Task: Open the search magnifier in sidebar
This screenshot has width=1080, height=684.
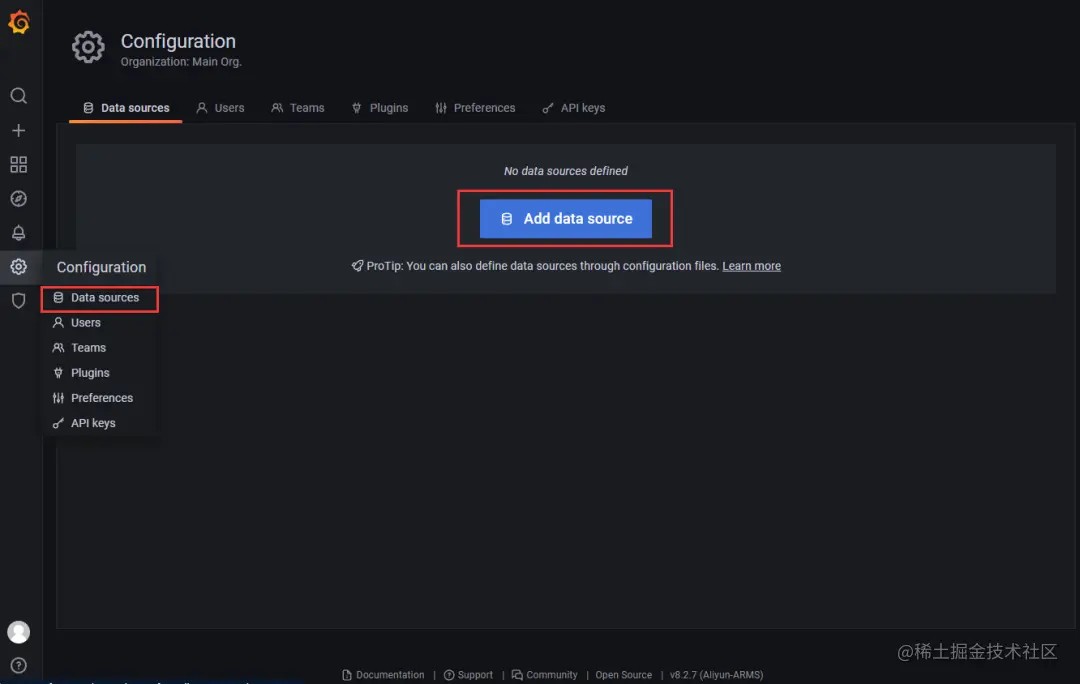Action: [x=19, y=96]
